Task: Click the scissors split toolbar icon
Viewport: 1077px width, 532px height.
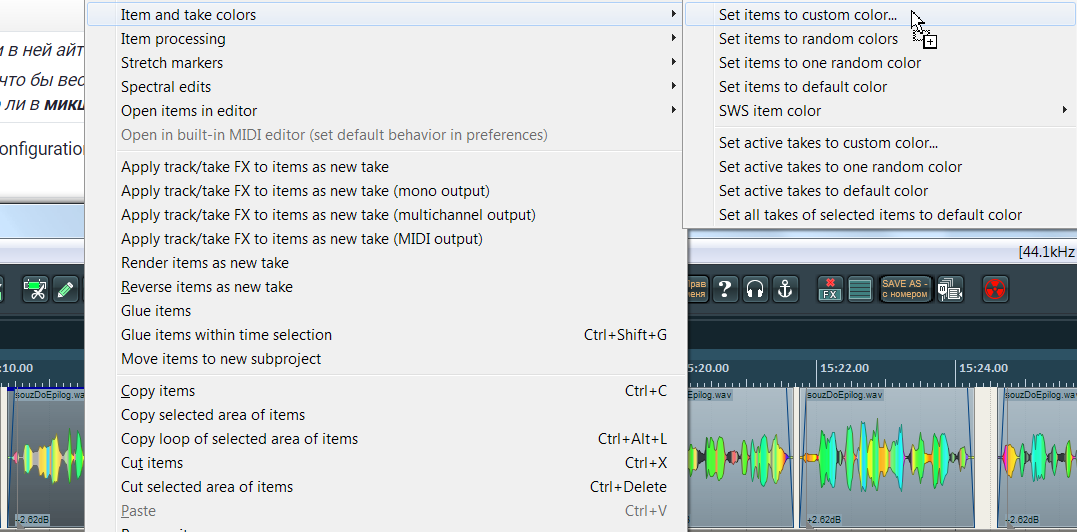Action: click(34, 290)
